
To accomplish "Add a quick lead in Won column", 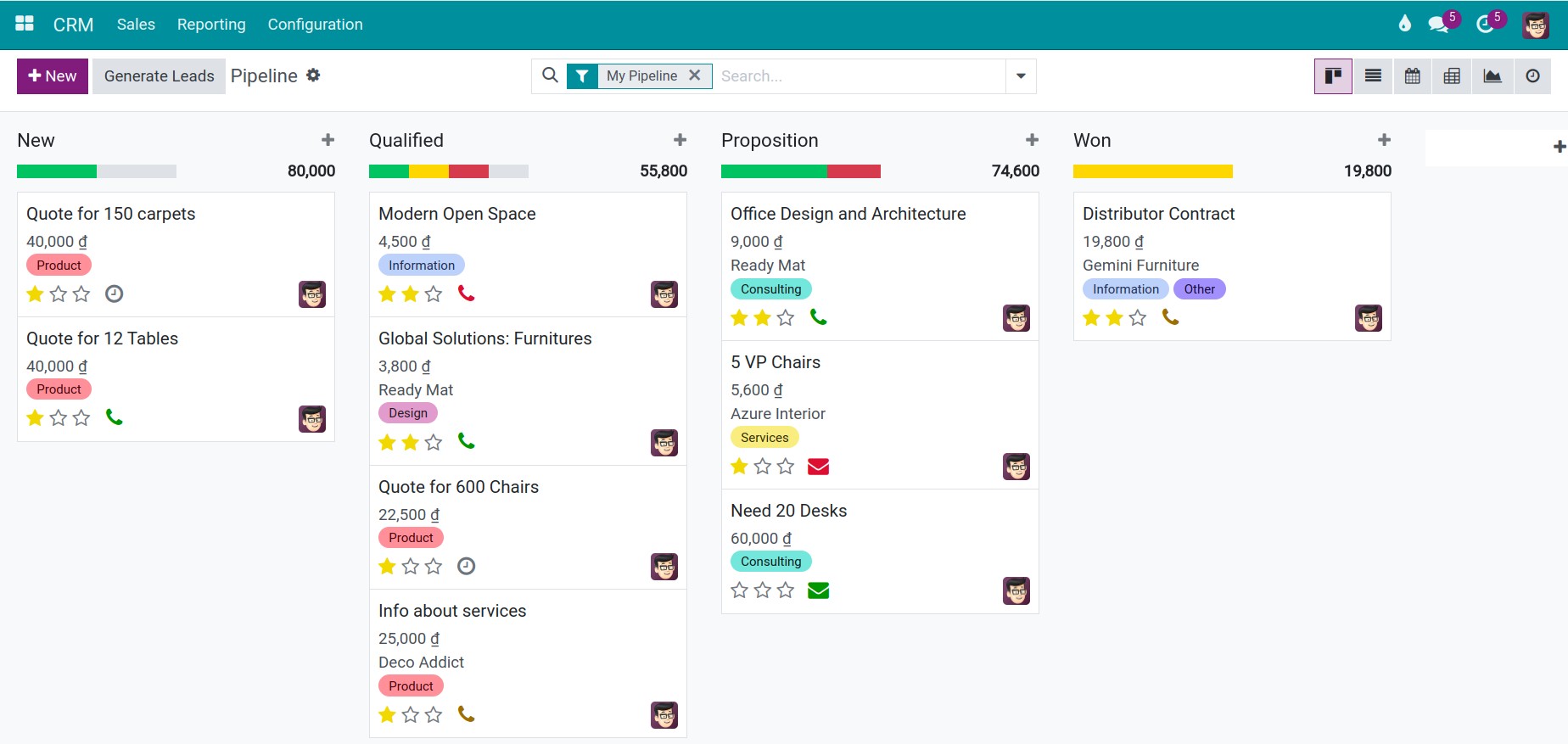I will coord(1385,140).
